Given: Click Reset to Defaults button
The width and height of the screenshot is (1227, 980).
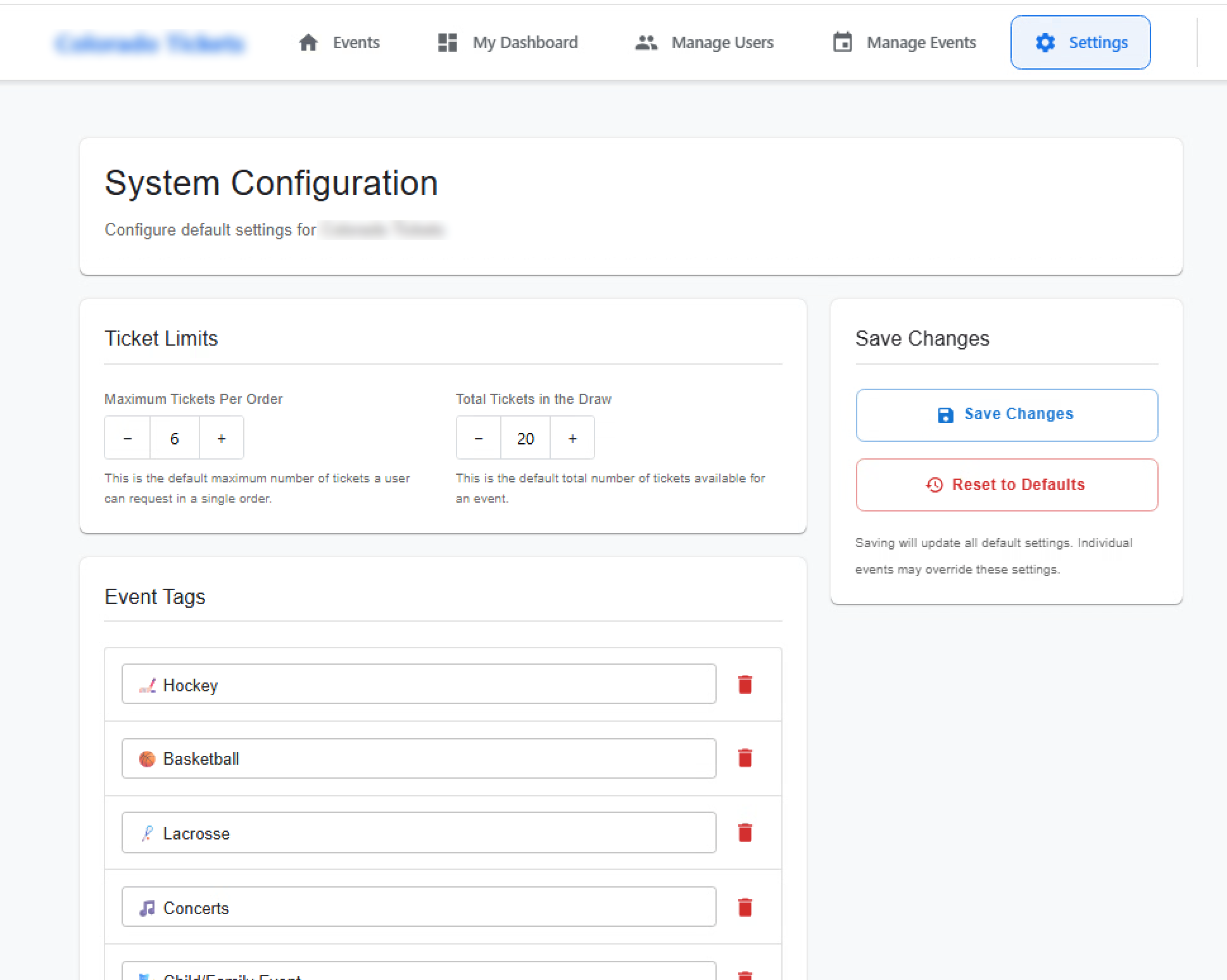Looking at the screenshot, I should pyautogui.click(x=1007, y=485).
